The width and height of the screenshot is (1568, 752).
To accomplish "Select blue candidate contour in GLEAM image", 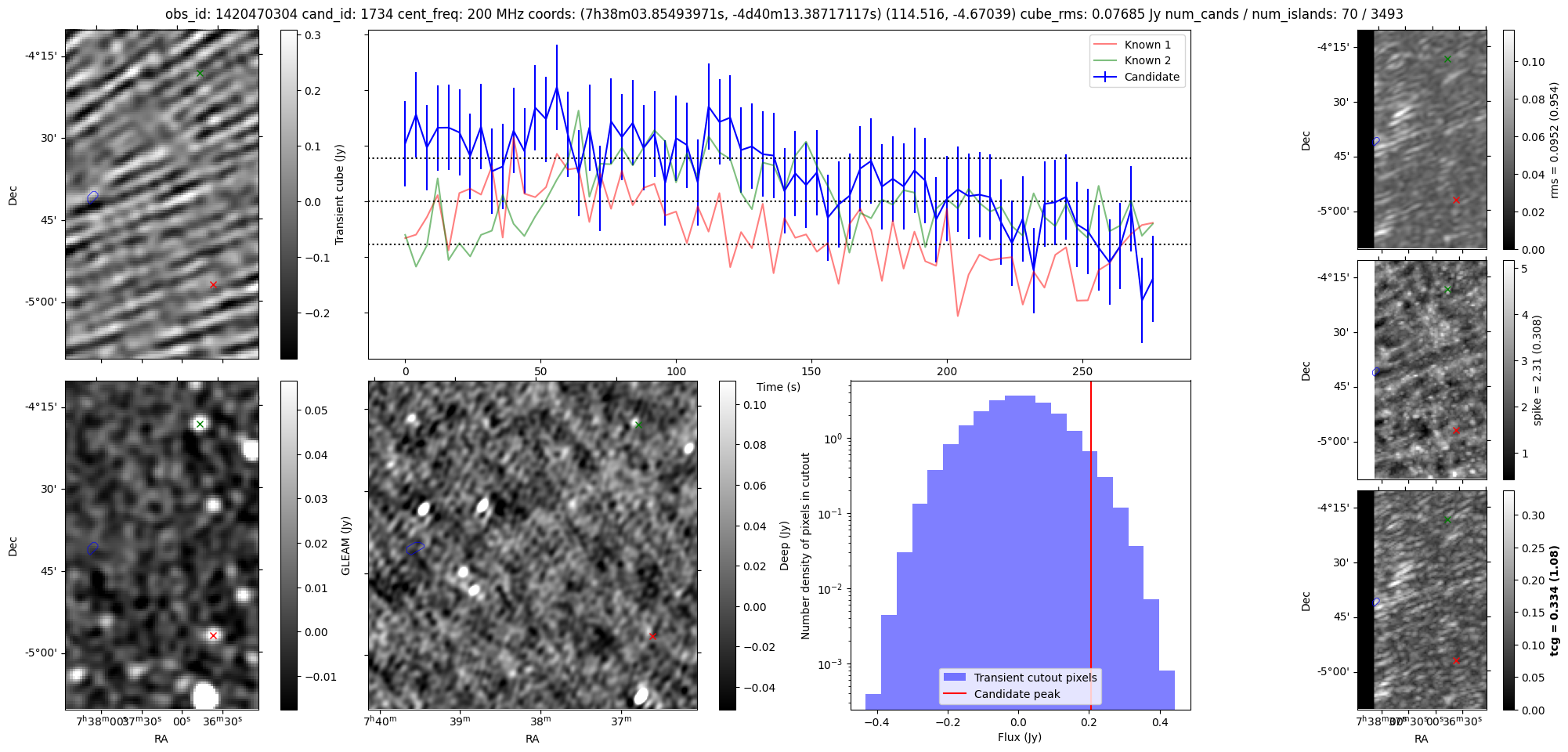I will click(93, 548).
